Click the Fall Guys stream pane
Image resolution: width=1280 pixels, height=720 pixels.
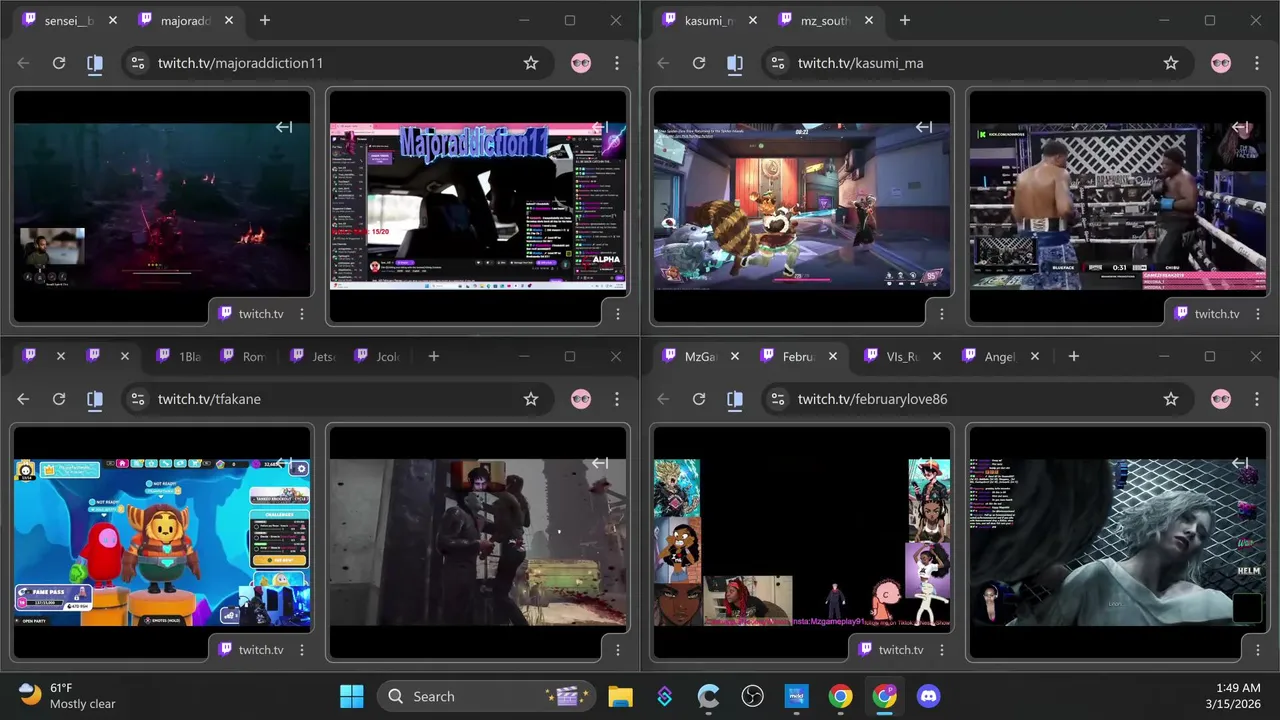click(x=162, y=542)
